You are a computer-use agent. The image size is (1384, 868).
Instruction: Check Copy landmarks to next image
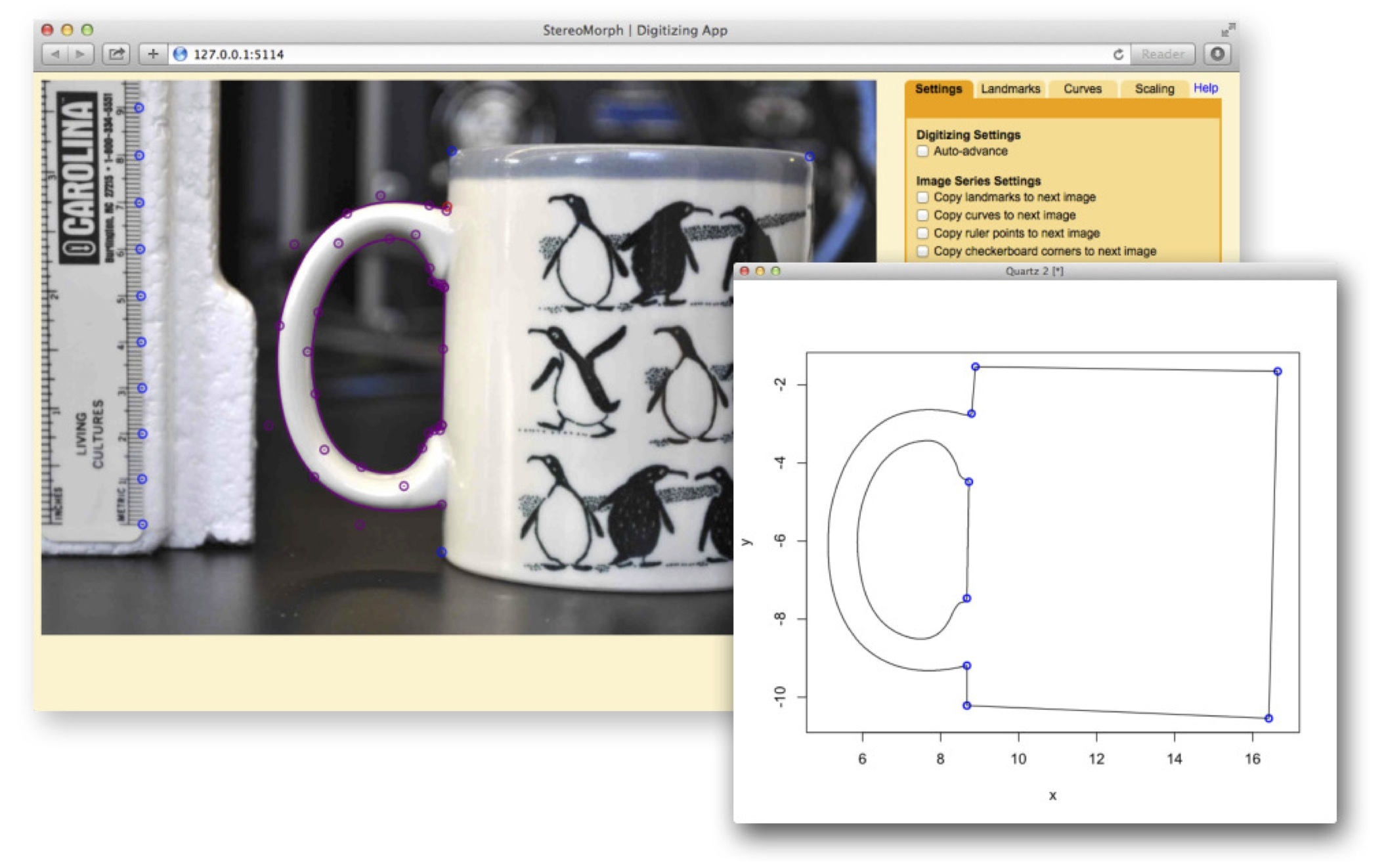922,198
